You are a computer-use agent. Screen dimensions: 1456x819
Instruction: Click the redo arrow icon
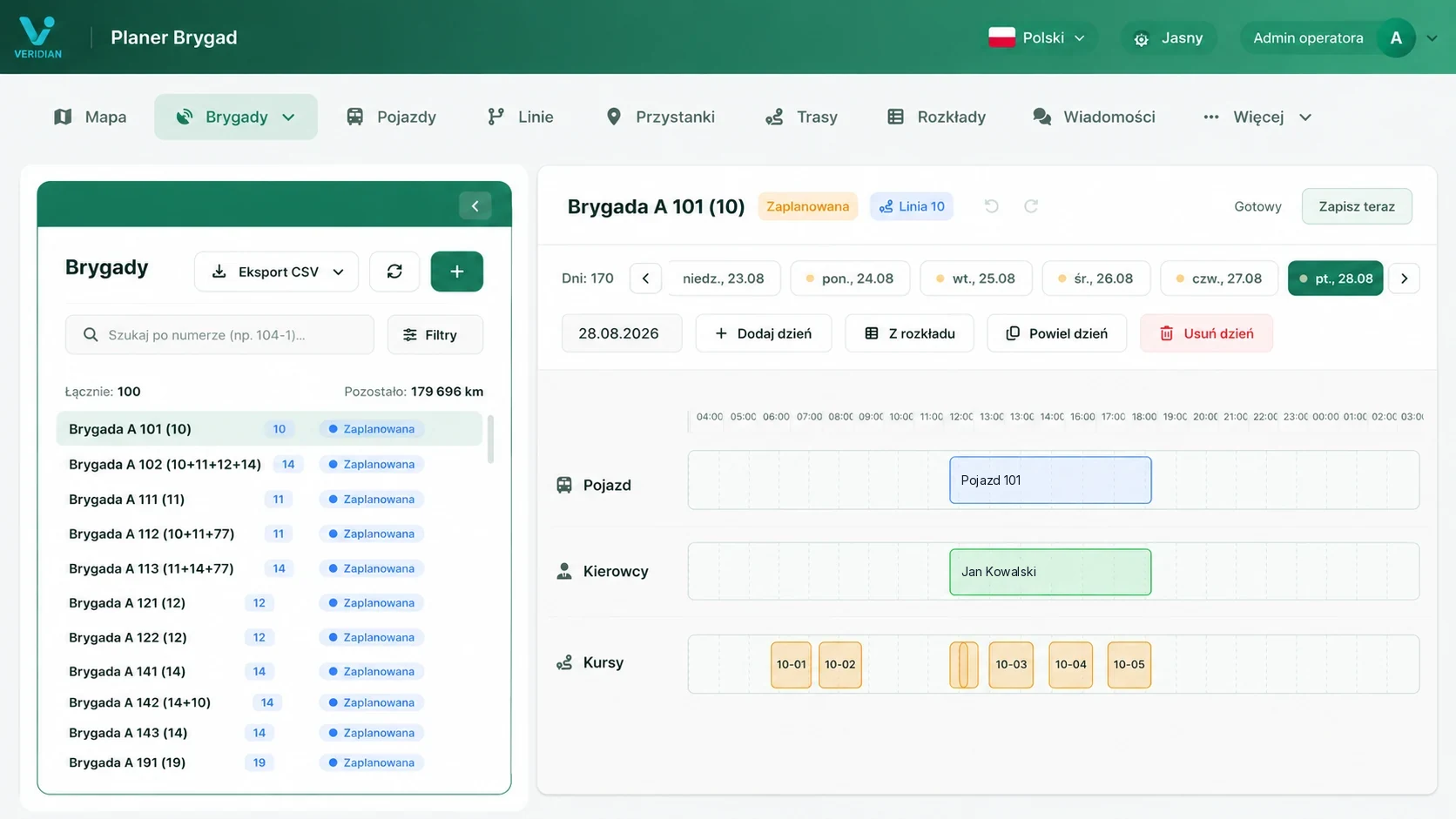(x=1031, y=206)
